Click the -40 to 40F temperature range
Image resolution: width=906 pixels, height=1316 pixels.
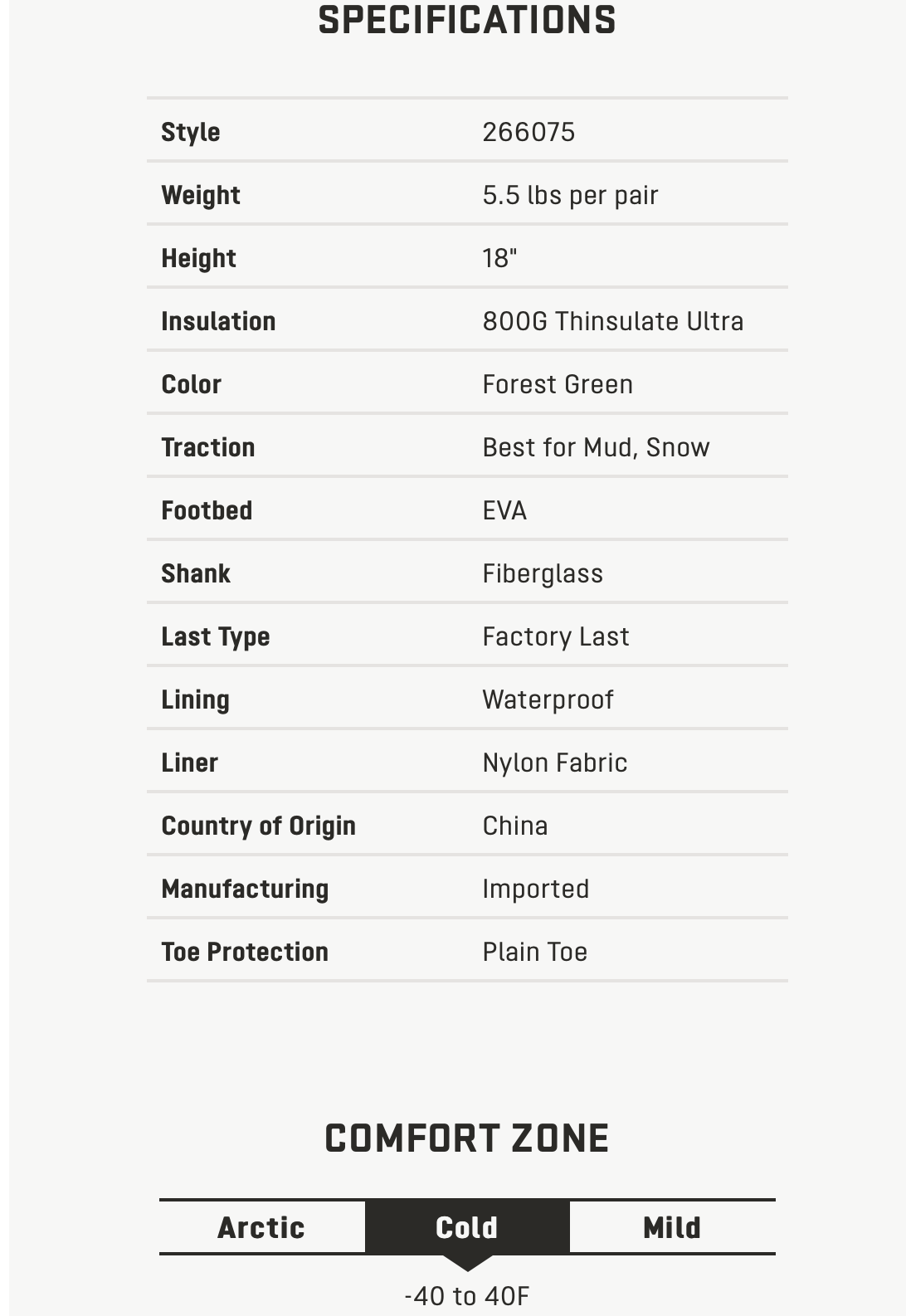pos(467,1296)
